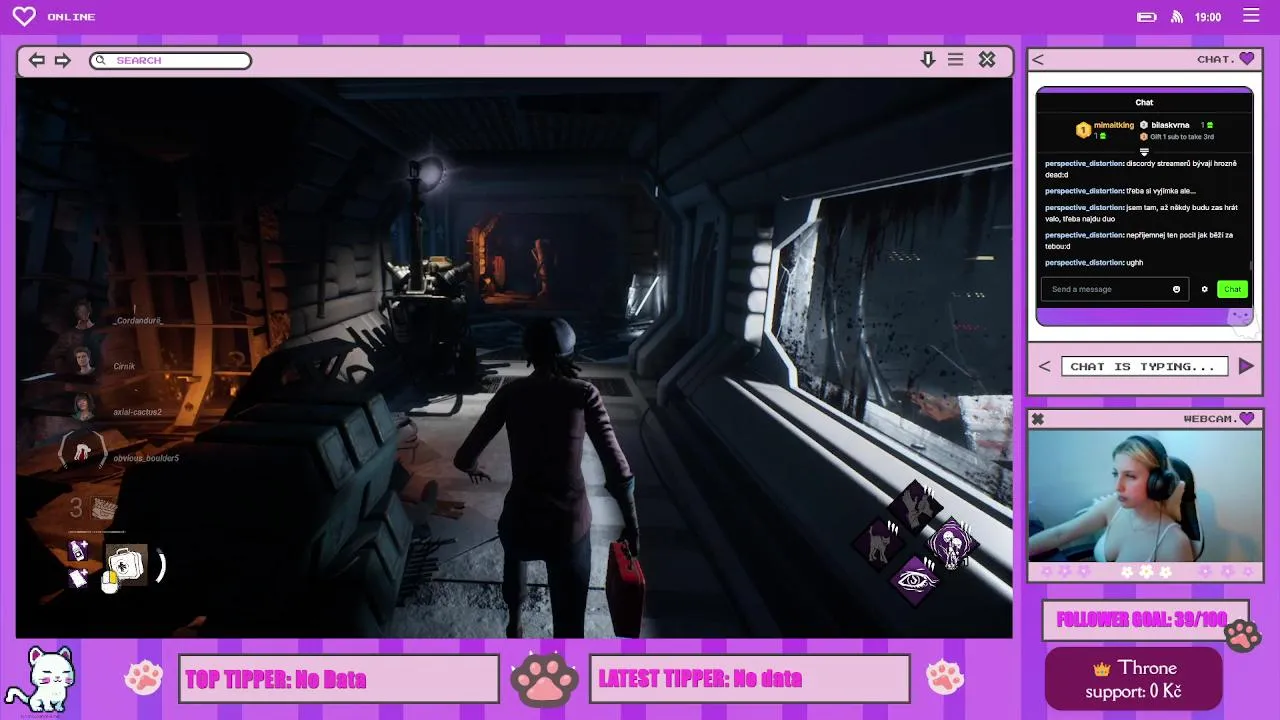This screenshot has height=720, width=1280.
Task: Click the skull figure perk icon
Action: pos(950,545)
